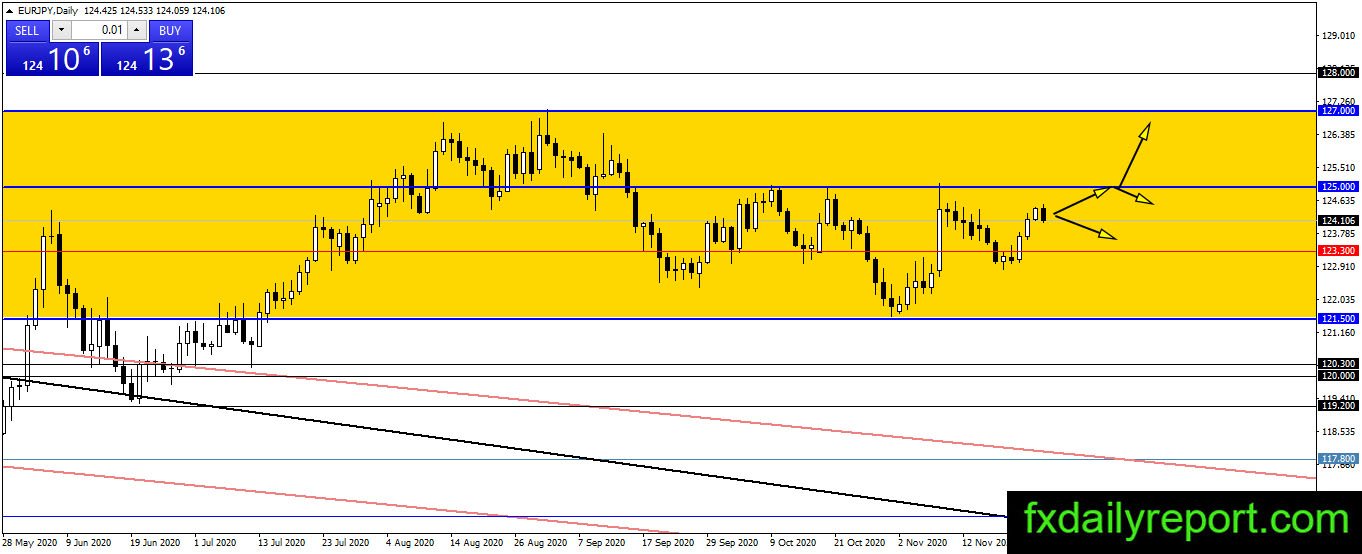Click the 7 Sep 2020 date label
The height and width of the screenshot is (554, 1362).
(x=602, y=544)
